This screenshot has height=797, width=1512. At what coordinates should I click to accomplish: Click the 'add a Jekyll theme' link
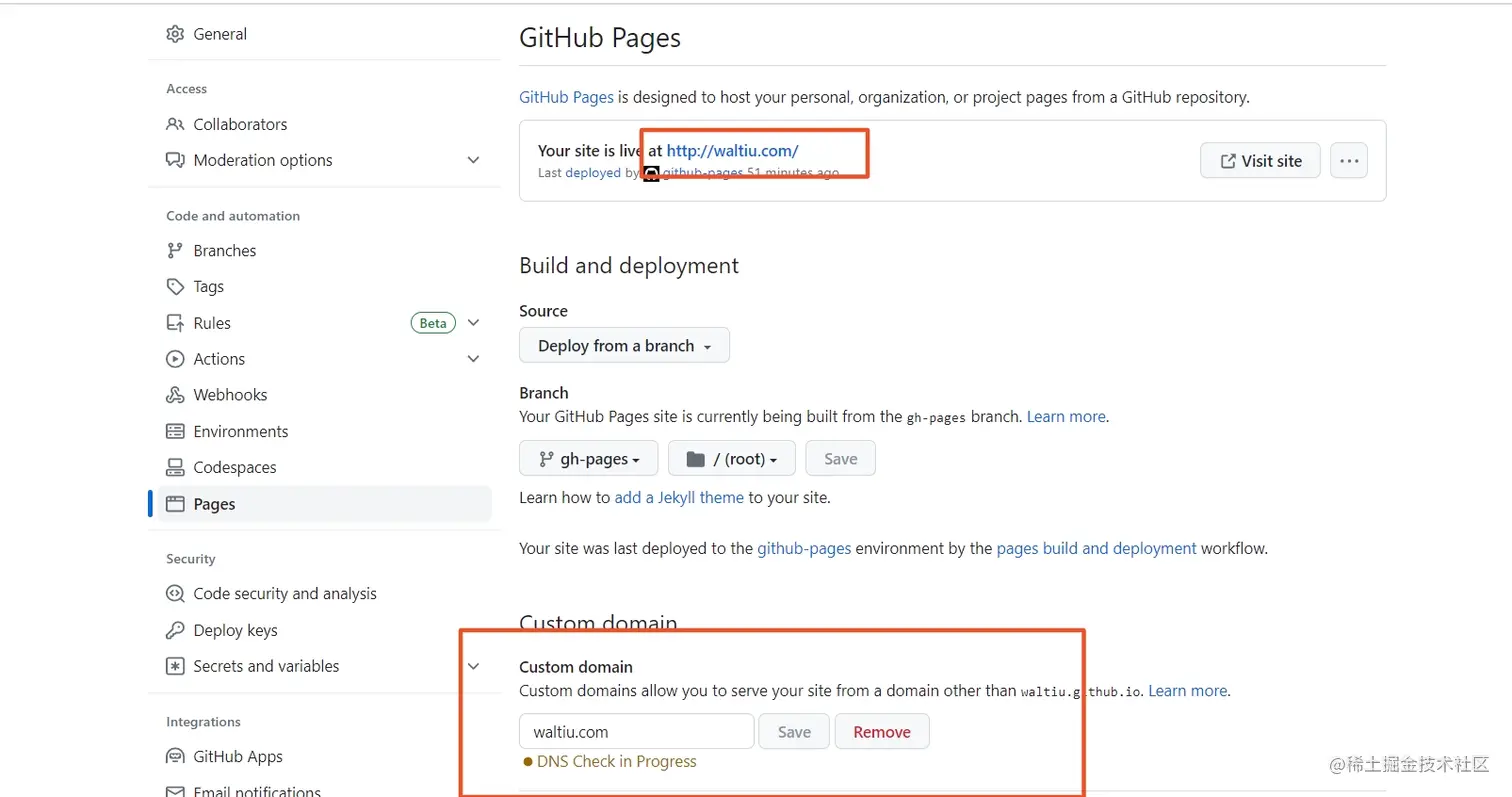[679, 497]
